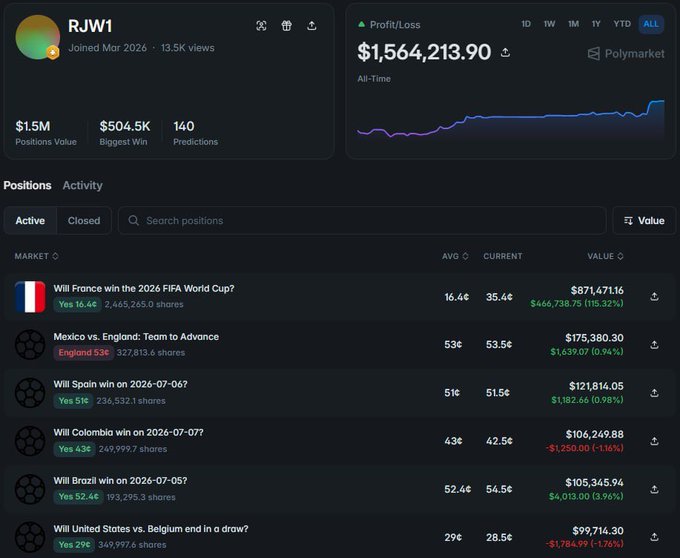
Task: Click the $871,471.16 position value
Action: 597,290
